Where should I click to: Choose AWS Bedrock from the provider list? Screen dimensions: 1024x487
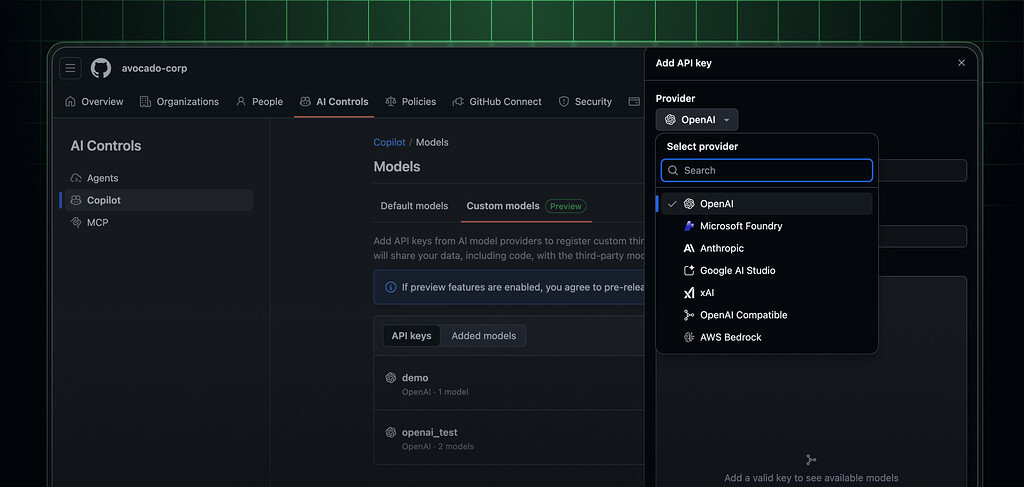point(767,337)
